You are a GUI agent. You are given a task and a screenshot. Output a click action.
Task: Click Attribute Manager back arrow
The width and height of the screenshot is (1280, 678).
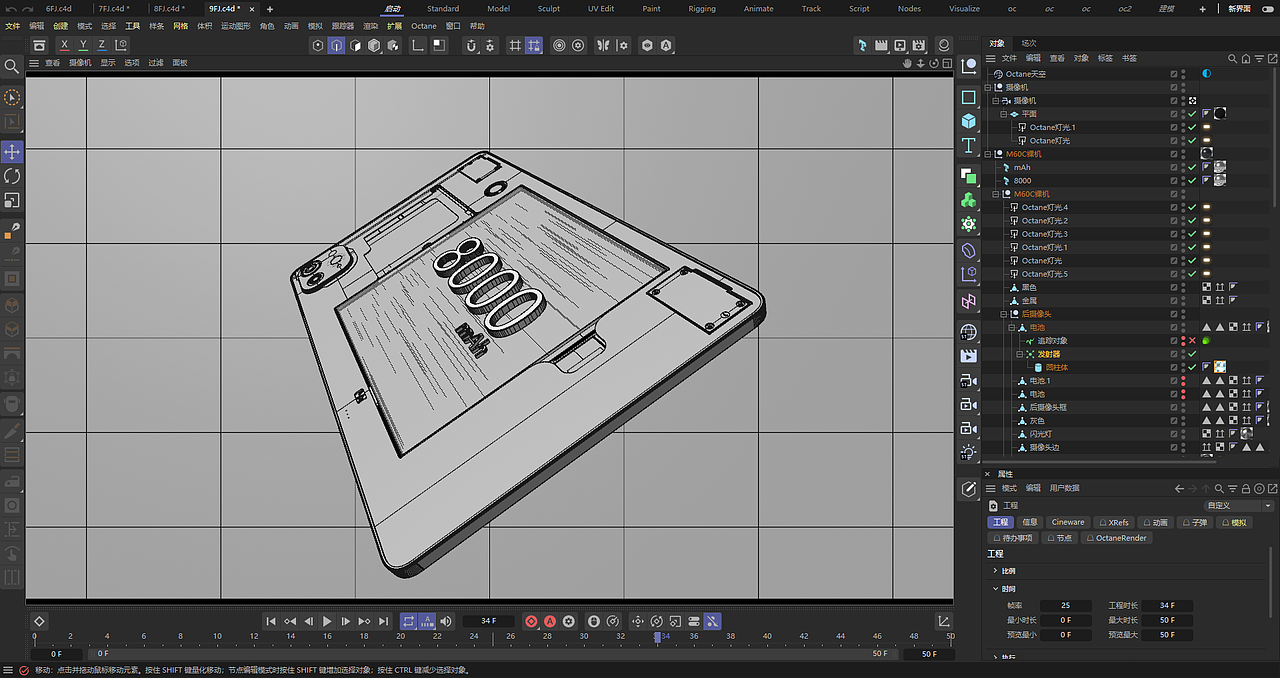(x=1180, y=489)
